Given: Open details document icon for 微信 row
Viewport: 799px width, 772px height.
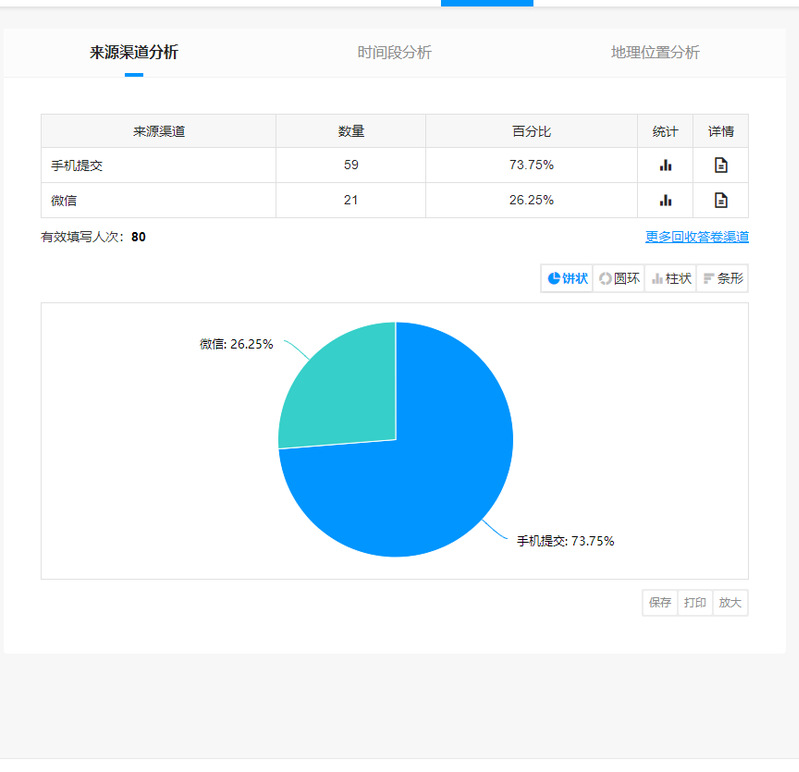Looking at the screenshot, I should (x=720, y=200).
